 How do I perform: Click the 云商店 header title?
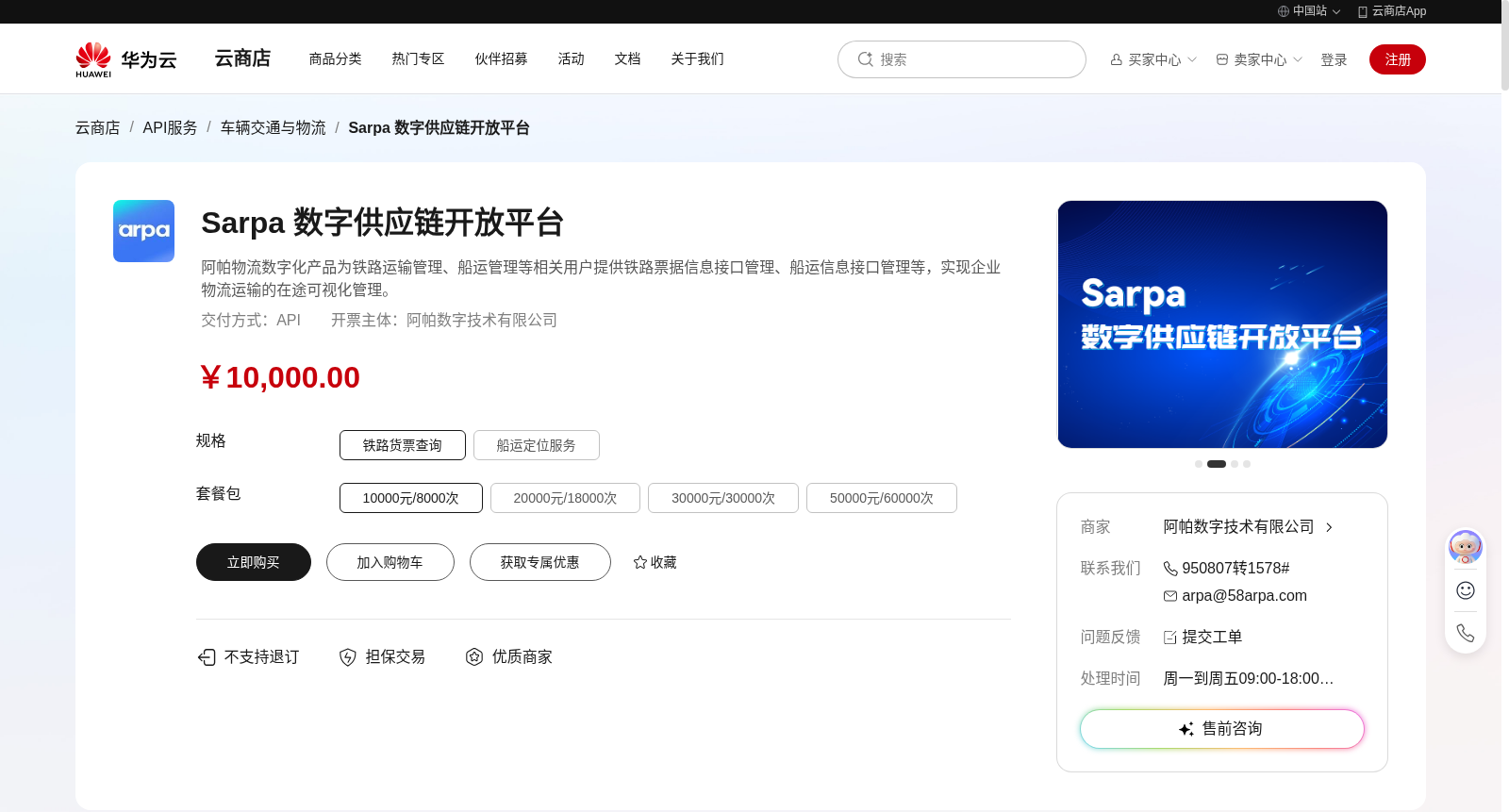point(243,58)
